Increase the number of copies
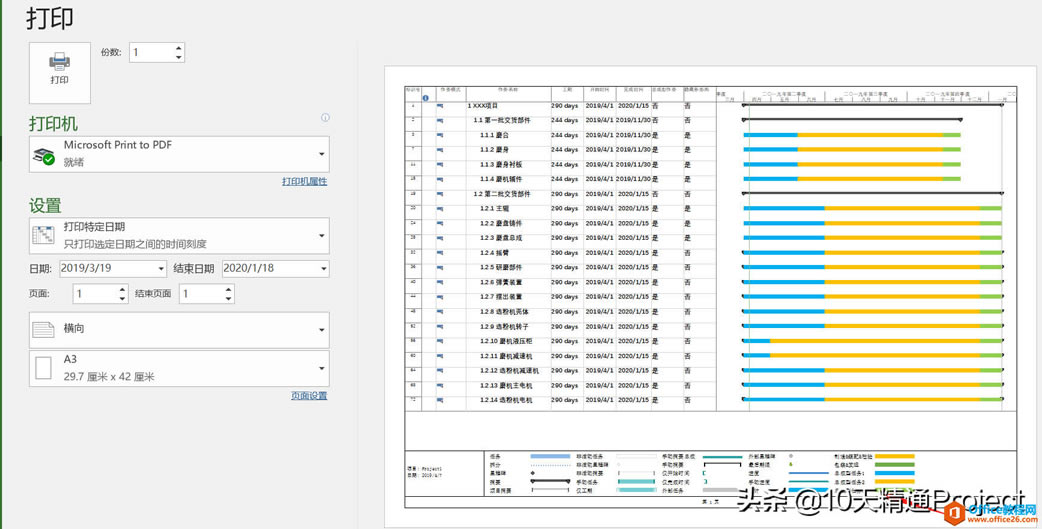 (179, 47)
